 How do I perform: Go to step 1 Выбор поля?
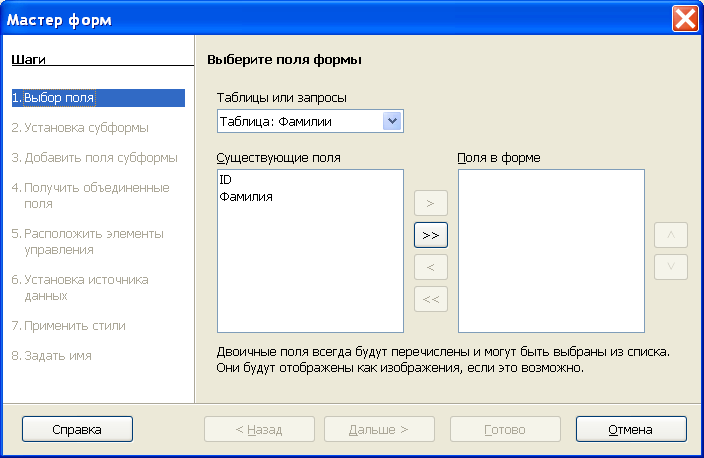tap(98, 98)
